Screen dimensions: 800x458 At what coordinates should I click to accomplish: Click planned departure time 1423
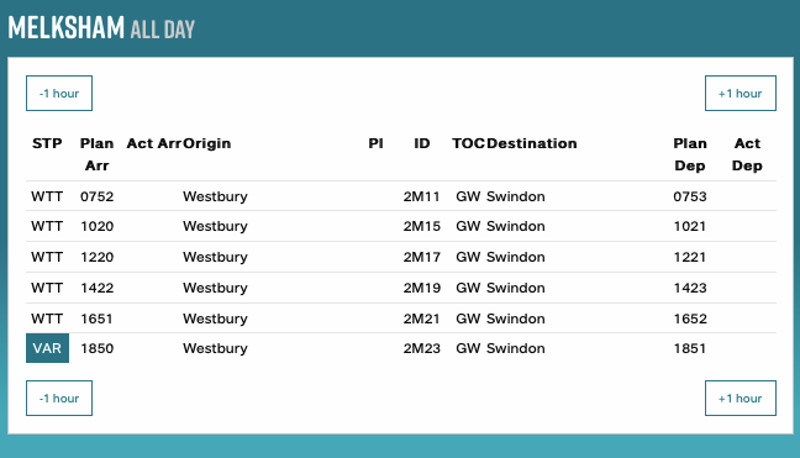point(690,288)
